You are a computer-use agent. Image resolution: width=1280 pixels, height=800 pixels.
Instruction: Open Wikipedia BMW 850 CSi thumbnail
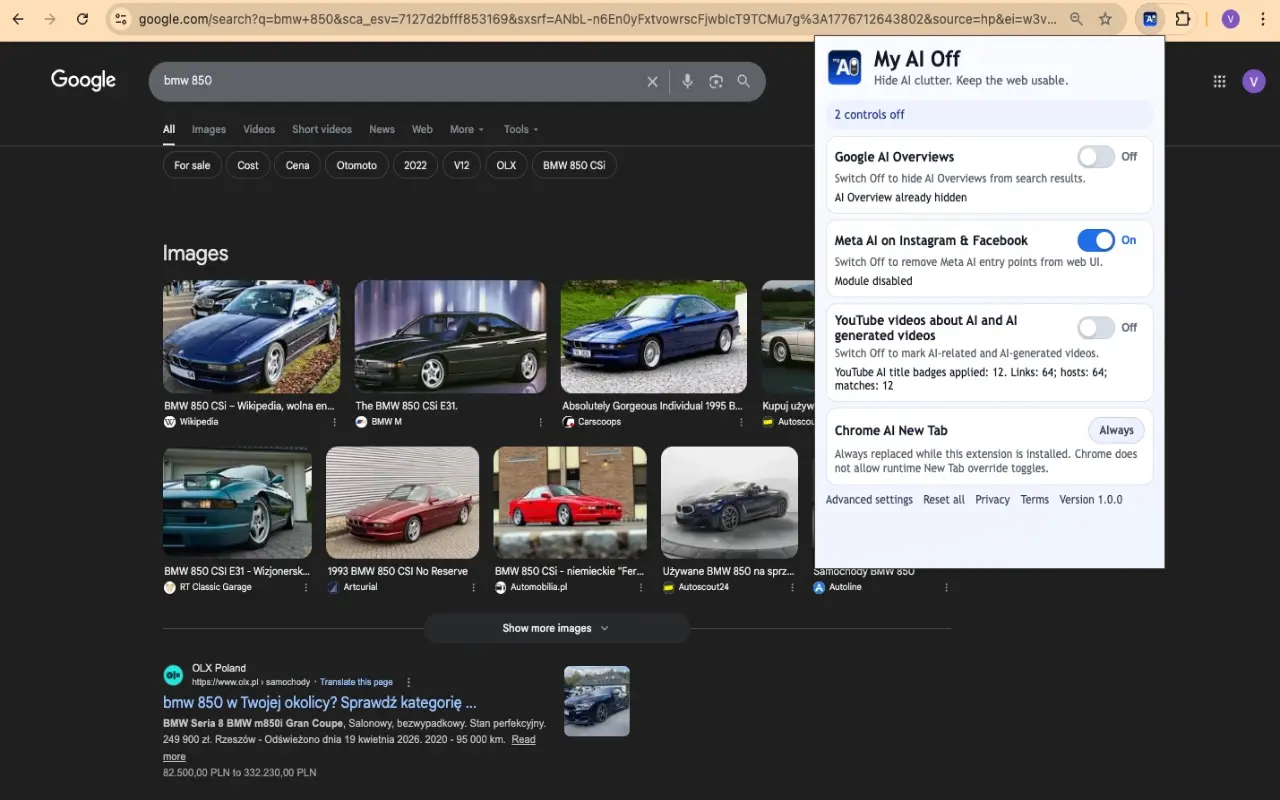pos(251,337)
